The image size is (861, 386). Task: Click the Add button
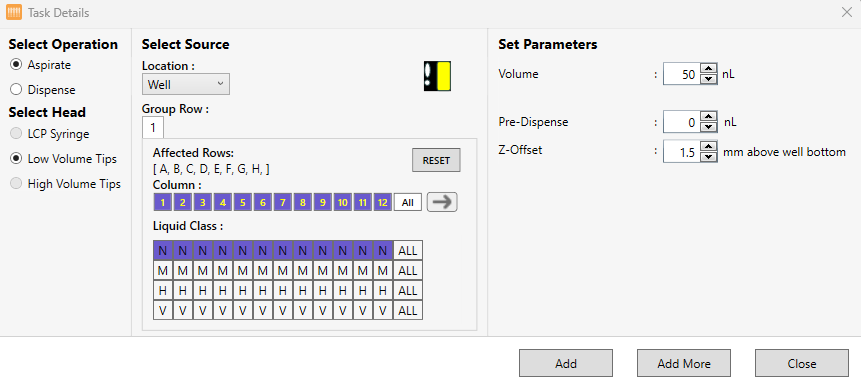point(566,363)
